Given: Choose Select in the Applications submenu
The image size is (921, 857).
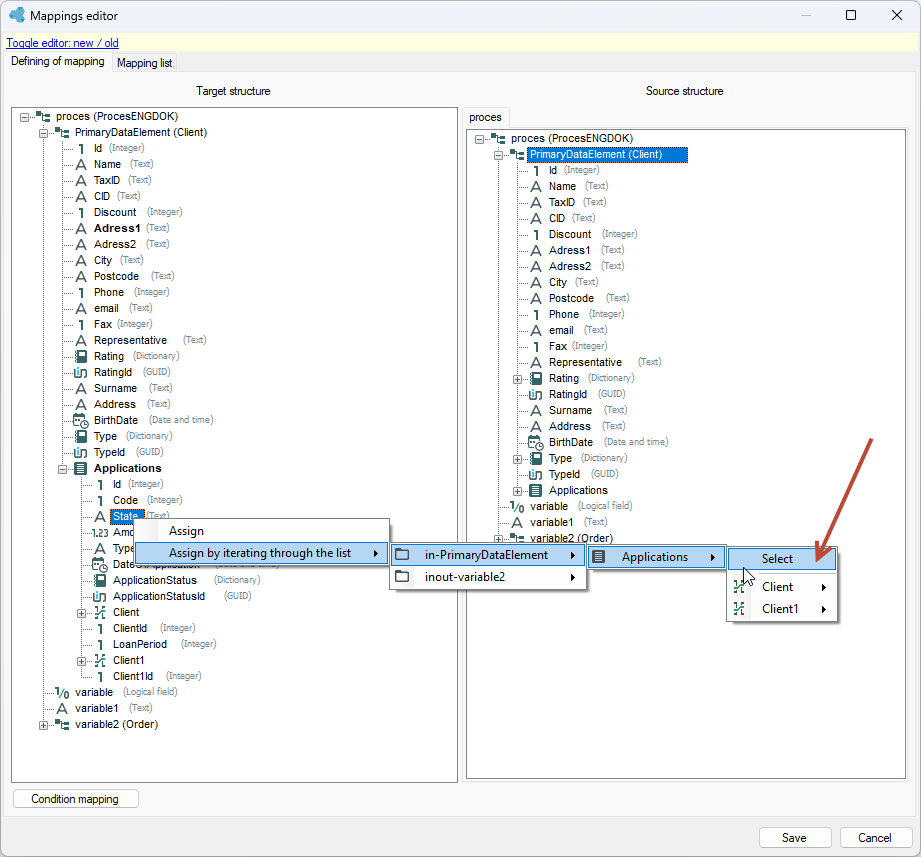Looking at the screenshot, I should pos(782,559).
